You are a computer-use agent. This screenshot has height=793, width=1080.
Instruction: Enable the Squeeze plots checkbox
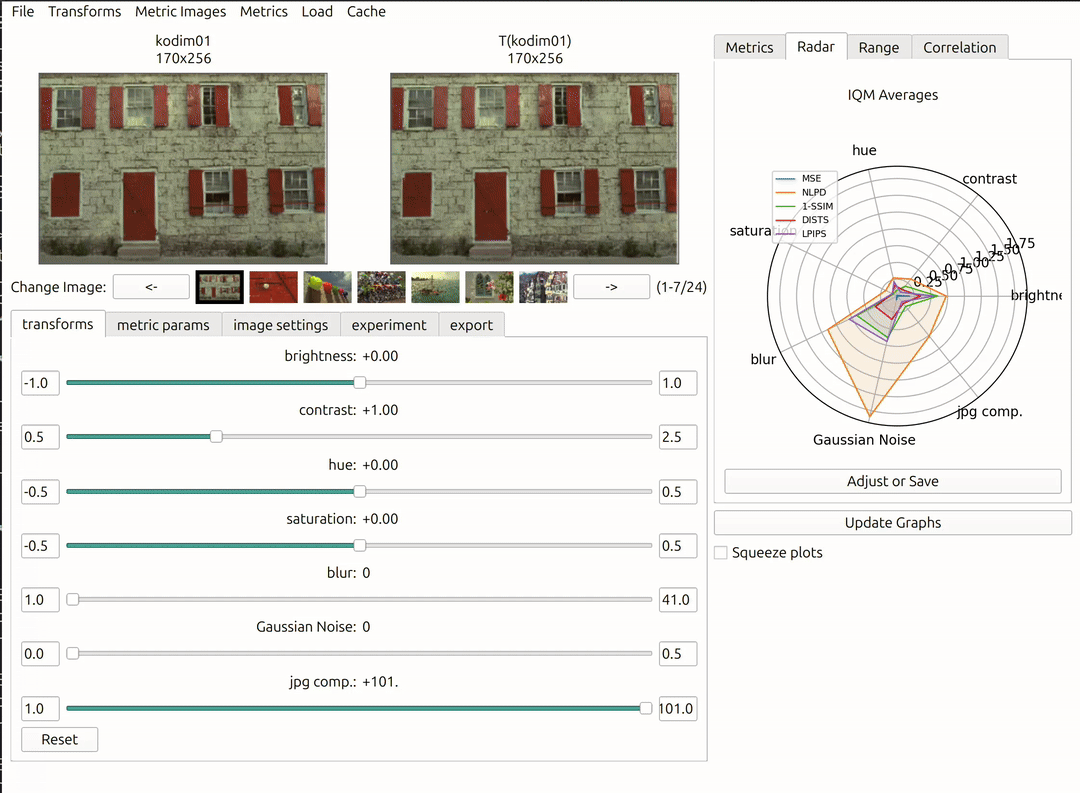(721, 553)
